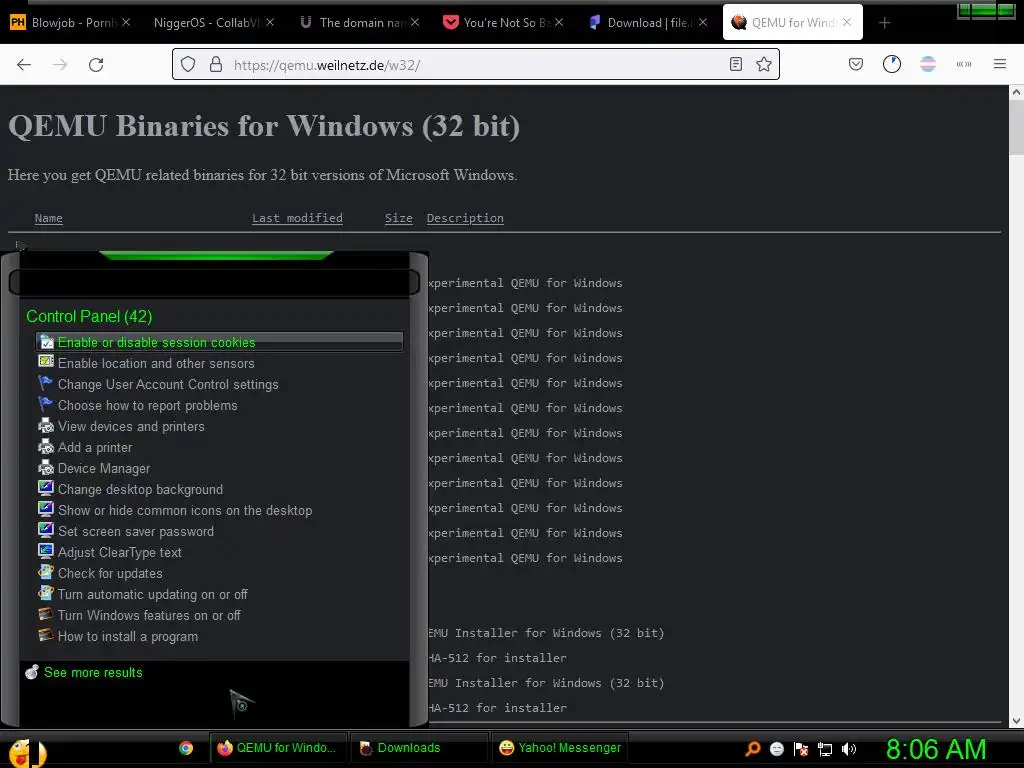Sort listing by Name column
Image resolution: width=1024 pixels, height=768 pixels.
[48, 218]
